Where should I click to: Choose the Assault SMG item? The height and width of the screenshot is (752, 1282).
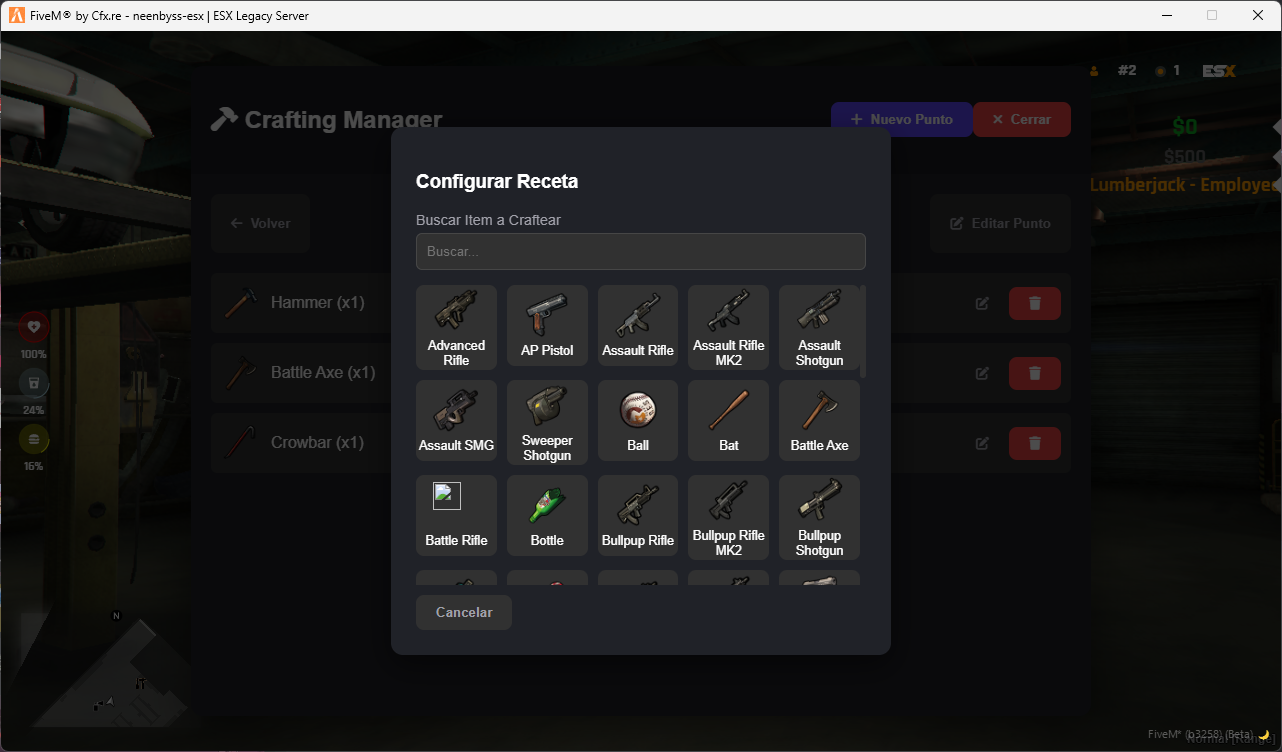456,422
